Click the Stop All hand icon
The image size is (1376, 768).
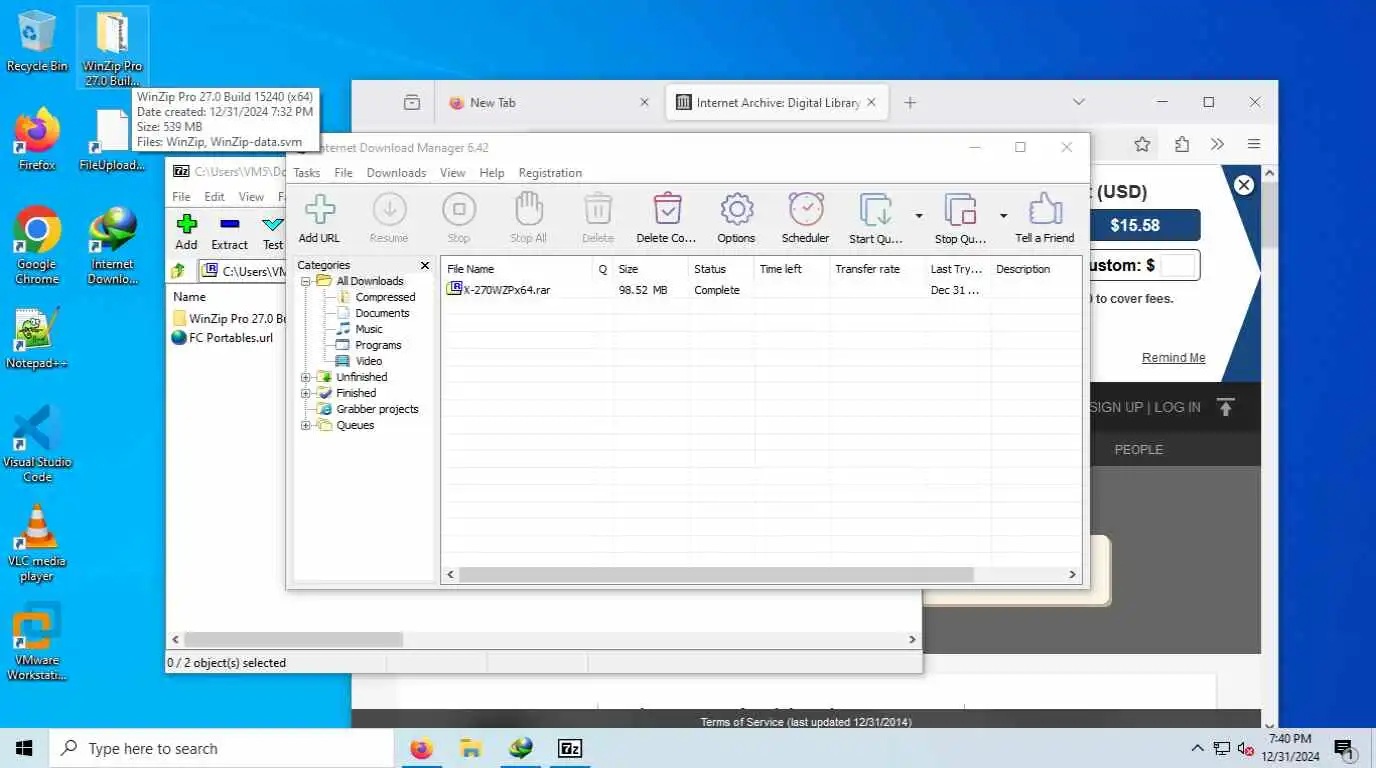528,218
